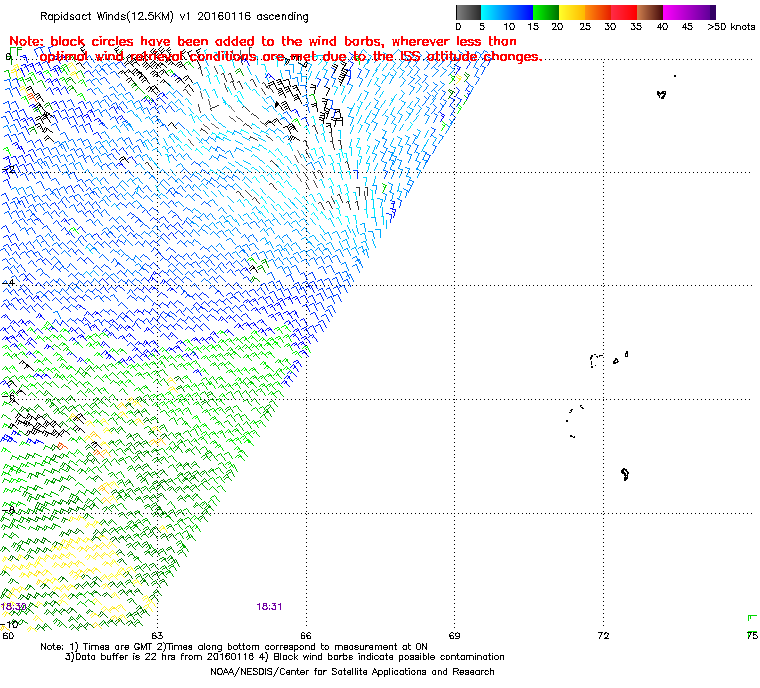
Task: Click the NOAA/NESDIS credit line
Action: point(352,672)
